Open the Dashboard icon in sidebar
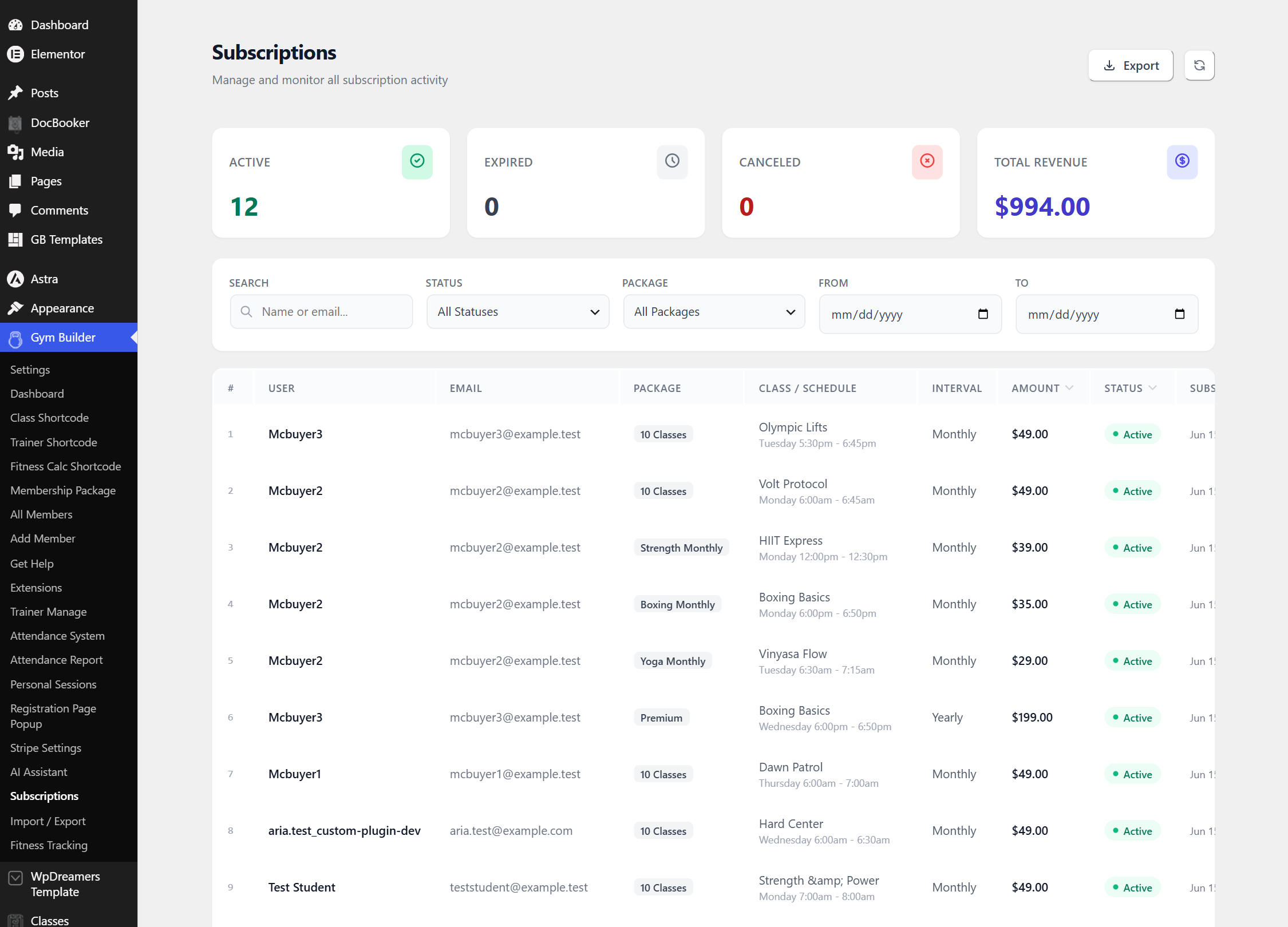Viewport: 1288px width, 927px height. point(15,25)
